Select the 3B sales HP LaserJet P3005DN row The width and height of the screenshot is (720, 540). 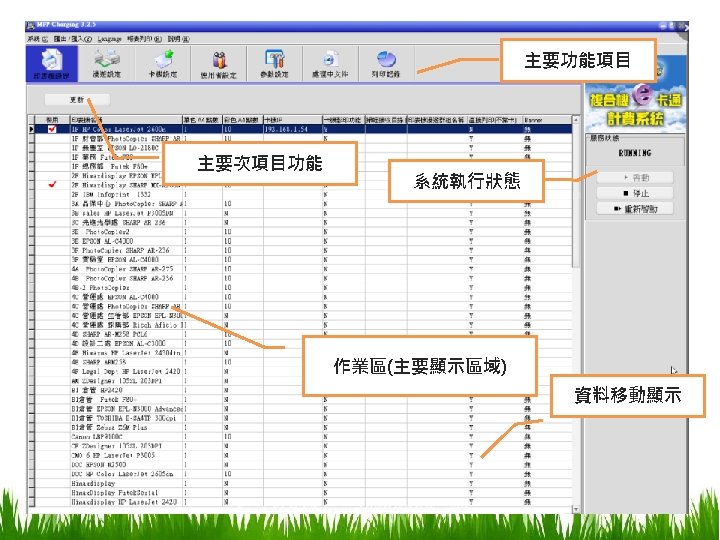pyautogui.click(x=301, y=213)
